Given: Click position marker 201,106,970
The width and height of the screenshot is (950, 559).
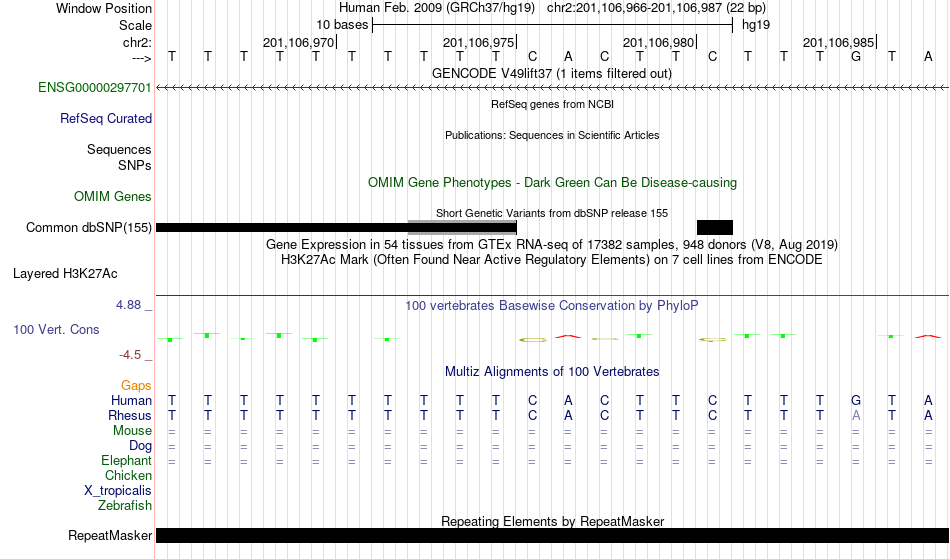Looking at the screenshot, I should pyautogui.click(x=299, y=42).
